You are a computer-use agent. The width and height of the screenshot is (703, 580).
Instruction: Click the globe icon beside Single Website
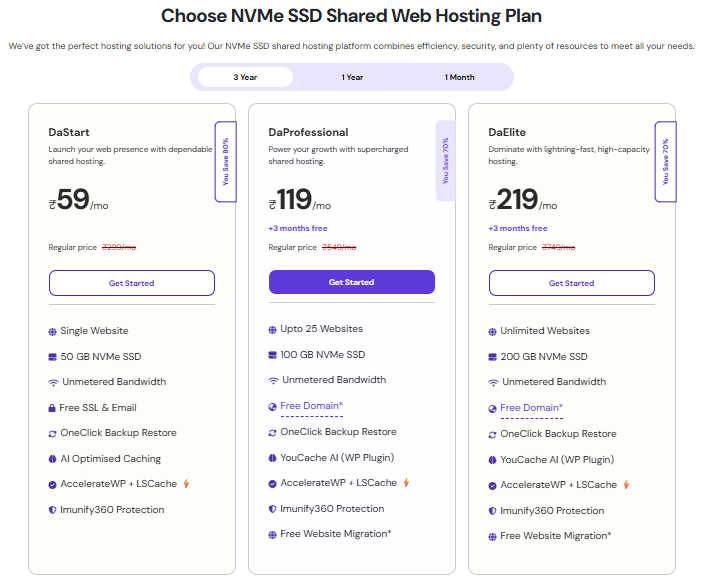point(52,331)
